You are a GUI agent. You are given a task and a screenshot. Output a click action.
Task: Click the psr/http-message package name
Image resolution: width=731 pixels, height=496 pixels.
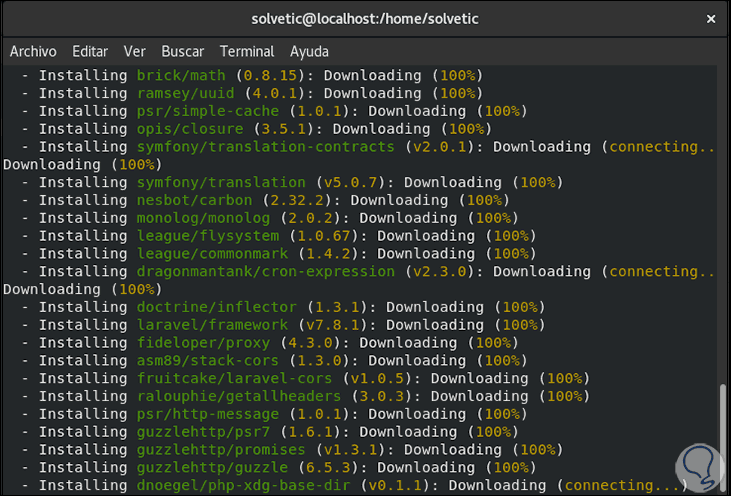[208, 414]
